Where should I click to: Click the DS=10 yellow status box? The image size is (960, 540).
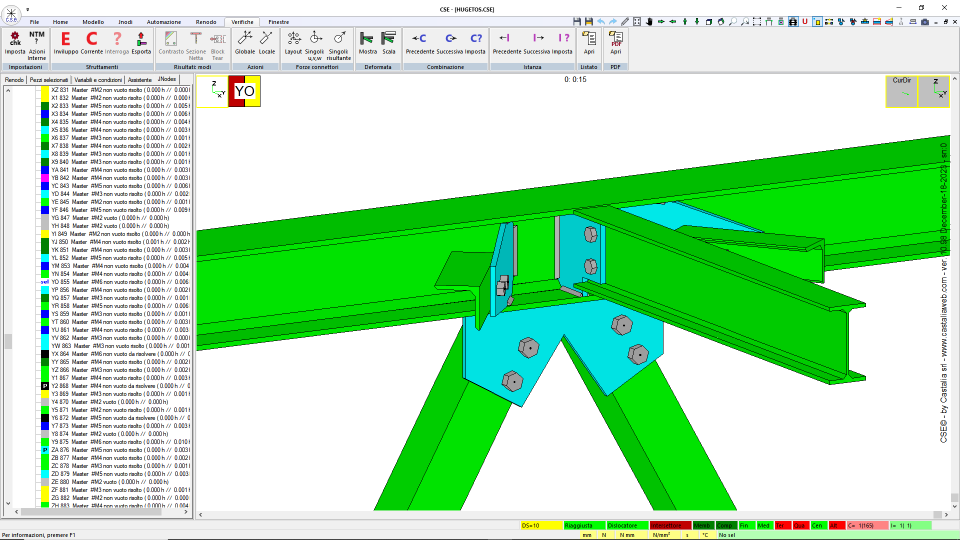coord(541,526)
